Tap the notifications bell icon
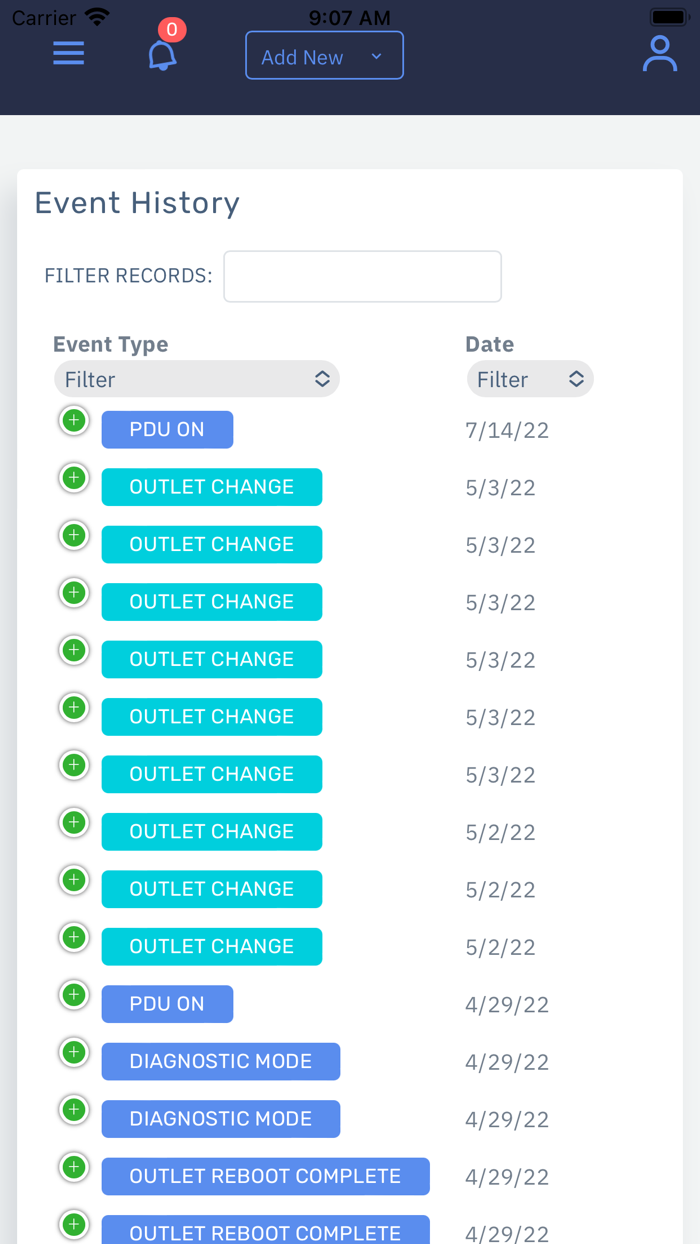Screen dimensions: 700x1244 [162, 55]
